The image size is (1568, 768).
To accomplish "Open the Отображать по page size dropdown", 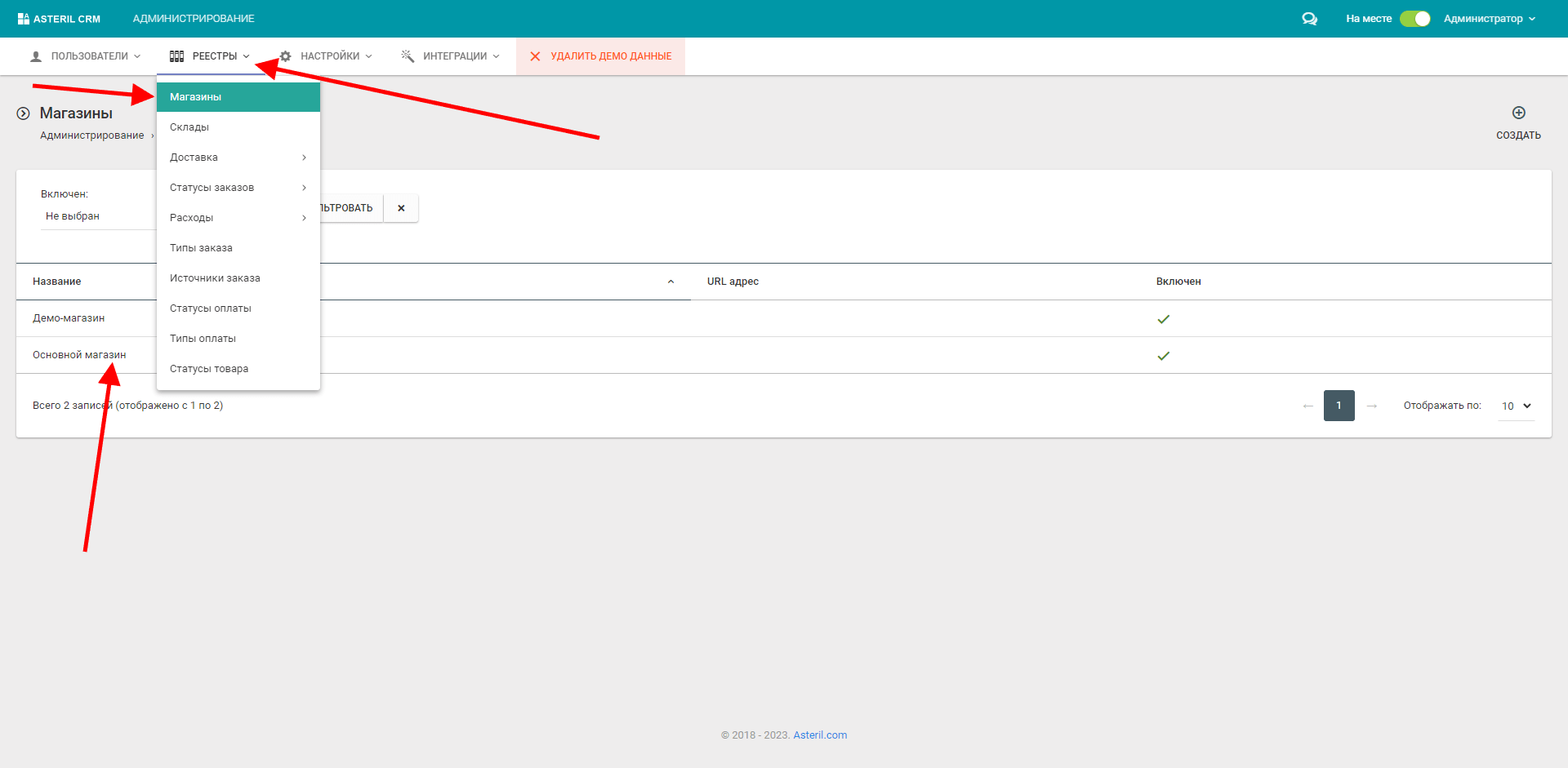I will [1515, 406].
